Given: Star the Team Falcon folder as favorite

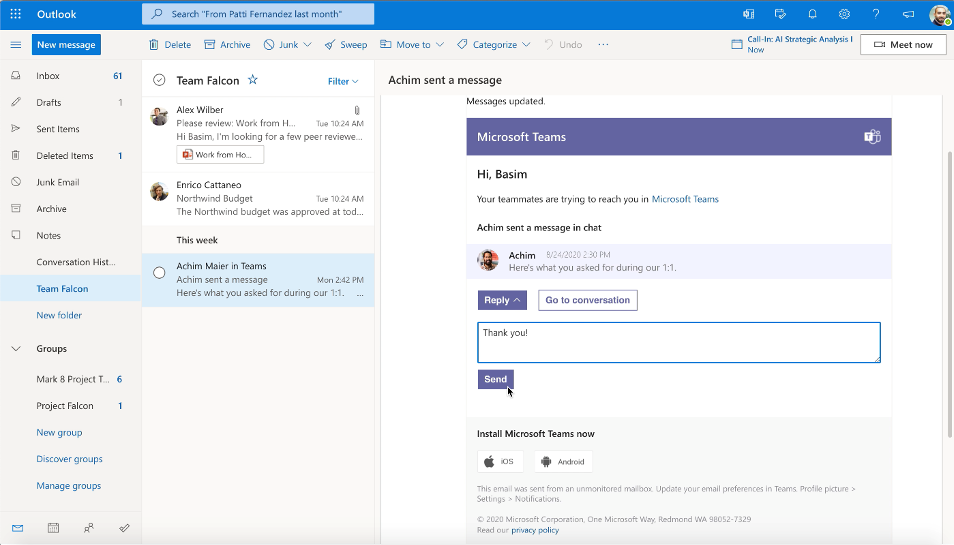Looking at the screenshot, I should tap(252, 80).
